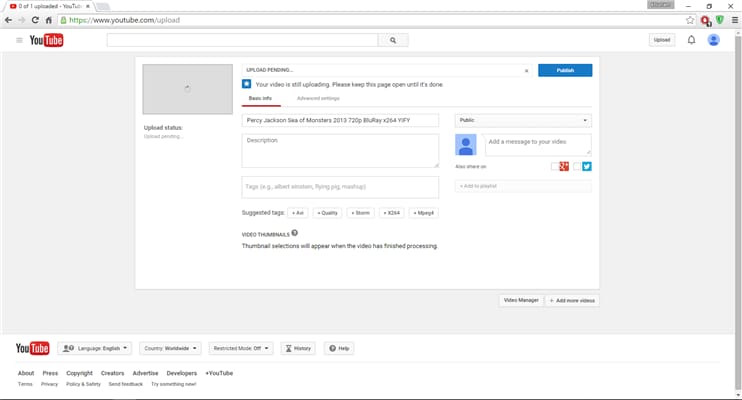742x400 pixels.
Task: Click the browser address bar URL
Action: (x=124, y=20)
